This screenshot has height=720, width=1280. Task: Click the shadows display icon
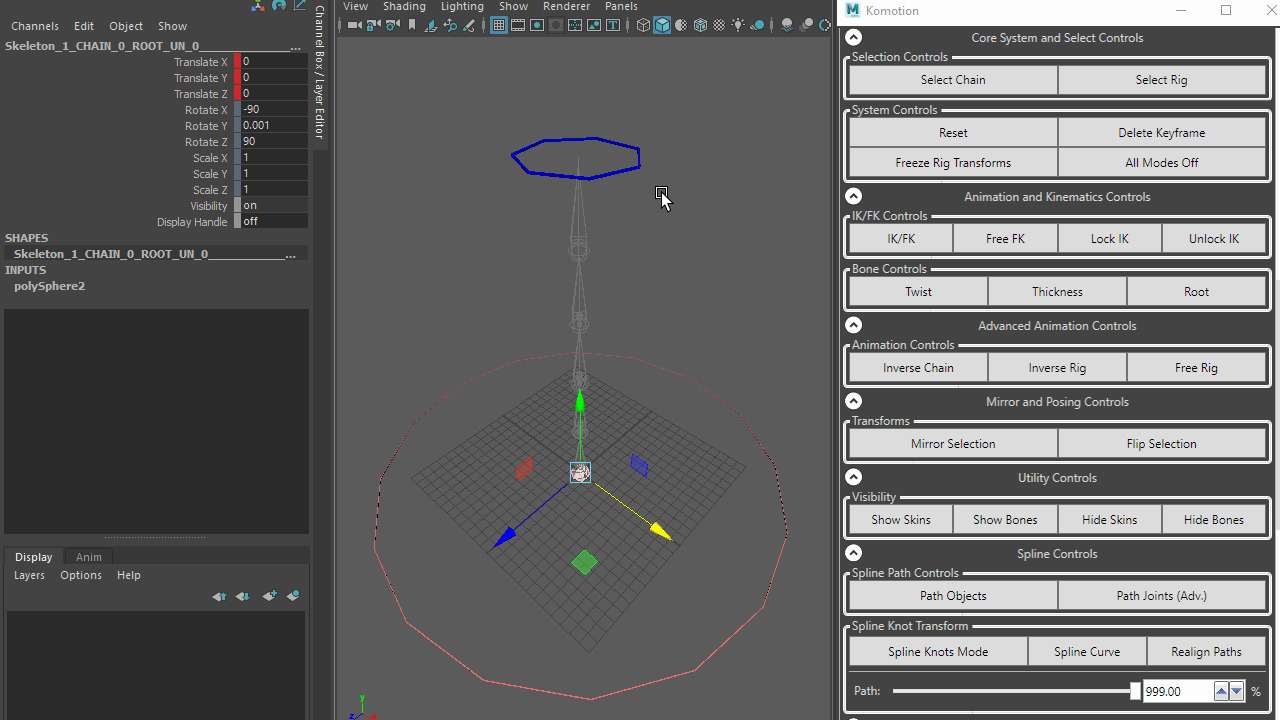(757, 25)
